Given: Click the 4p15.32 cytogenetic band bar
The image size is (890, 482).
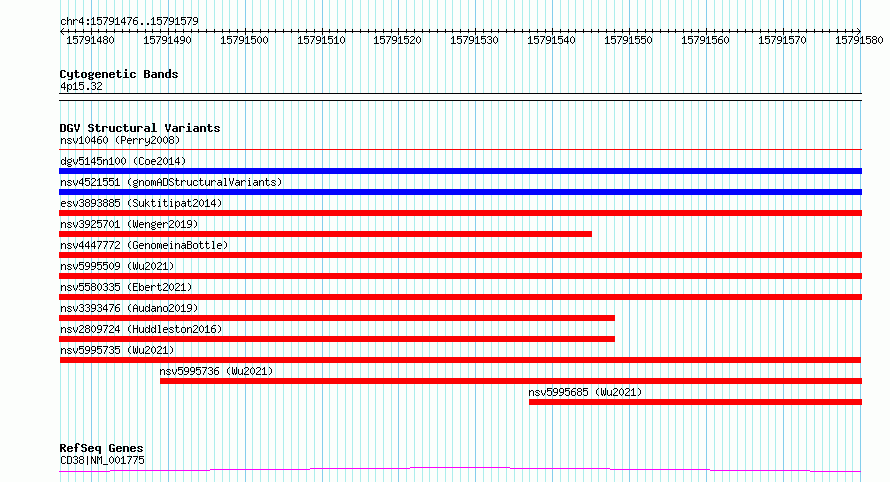Looking at the screenshot, I should pos(460,97).
